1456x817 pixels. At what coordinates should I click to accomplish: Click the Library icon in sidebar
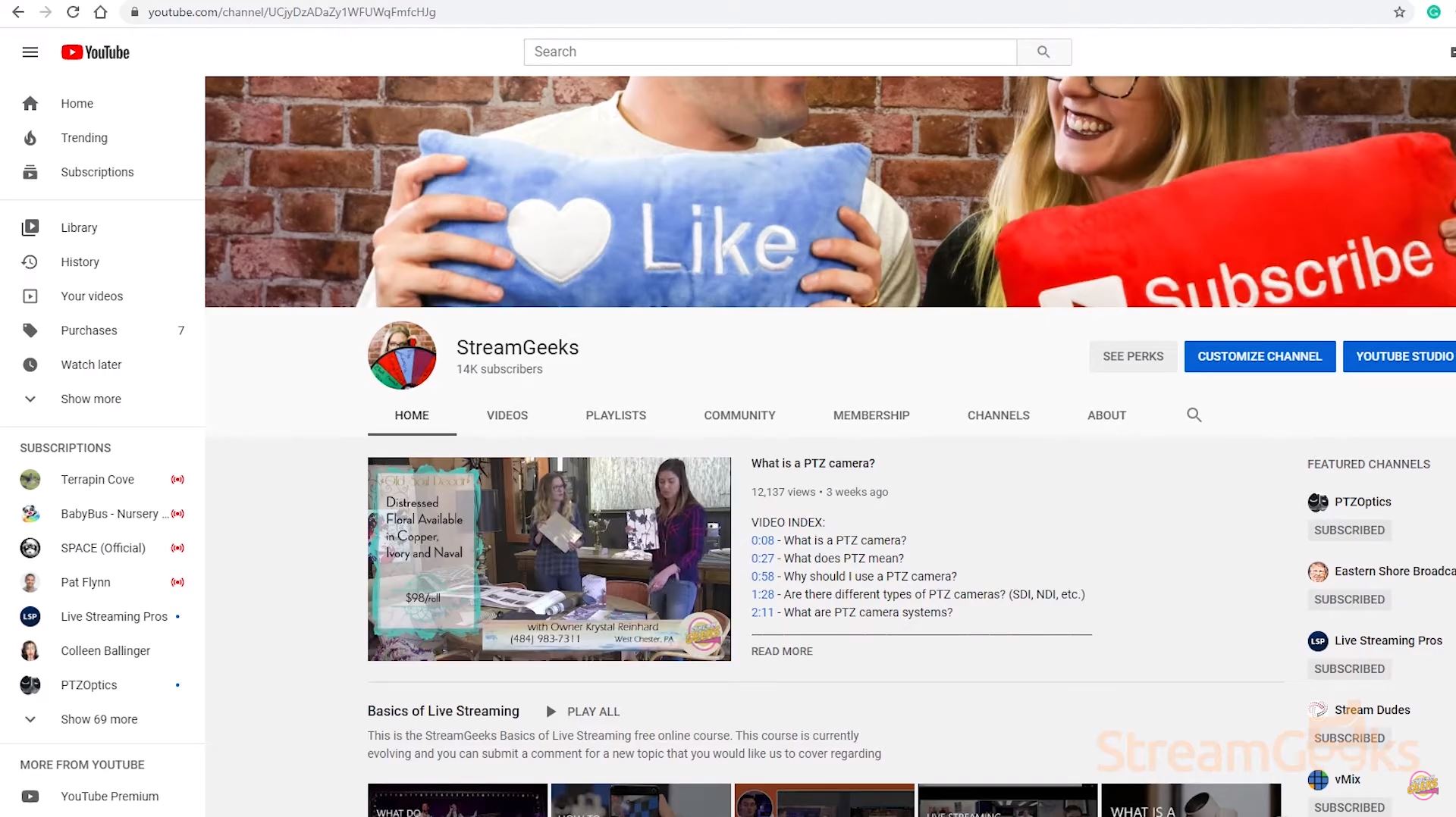tap(30, 227)
